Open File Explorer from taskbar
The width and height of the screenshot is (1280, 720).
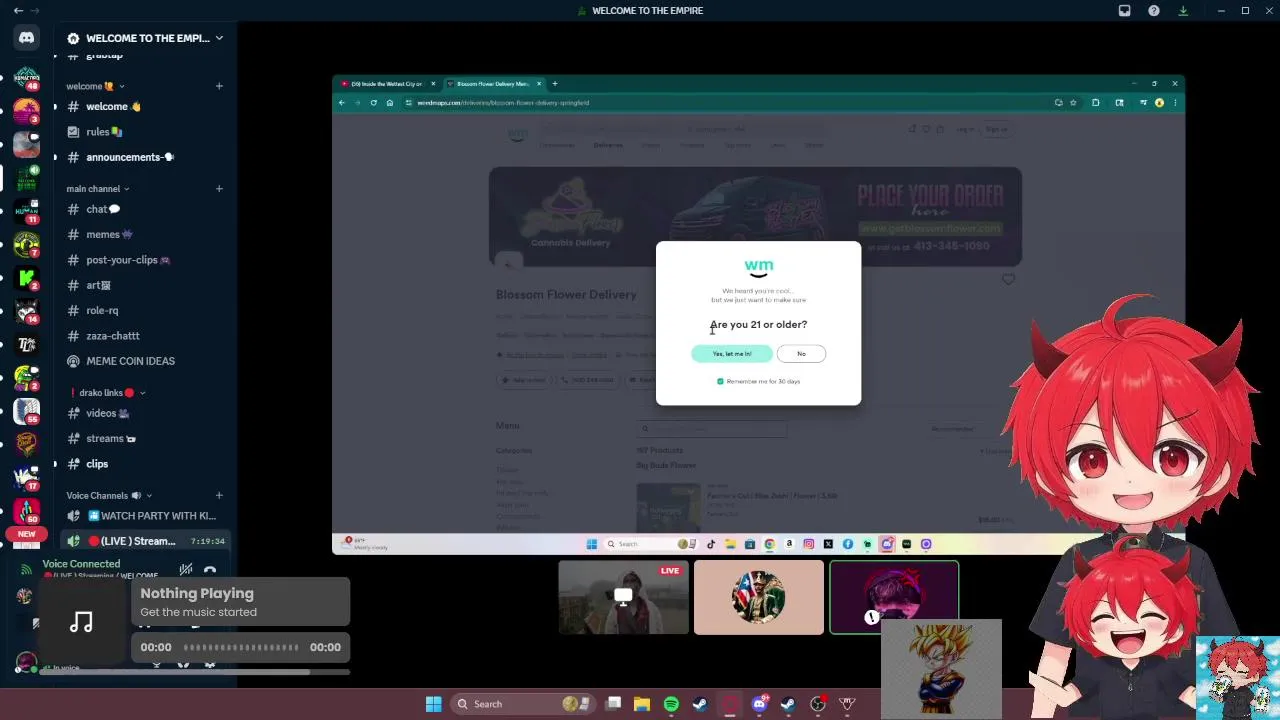642,704
